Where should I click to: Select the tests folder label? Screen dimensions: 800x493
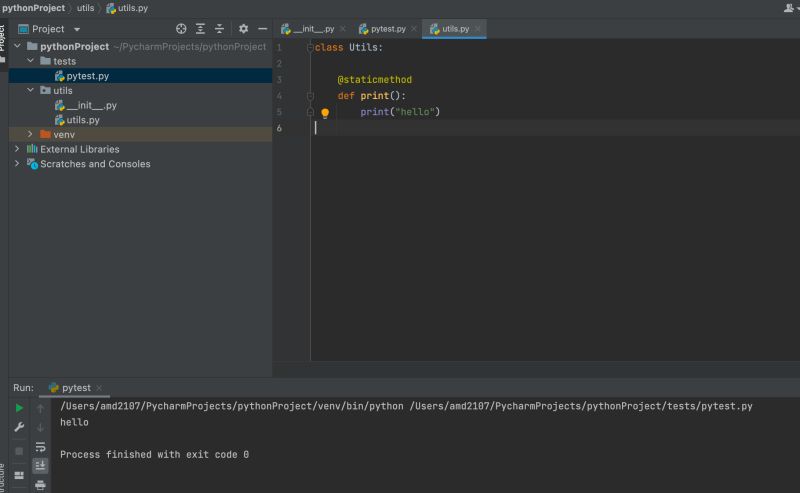pyautogui.click(x=64, y=61)
